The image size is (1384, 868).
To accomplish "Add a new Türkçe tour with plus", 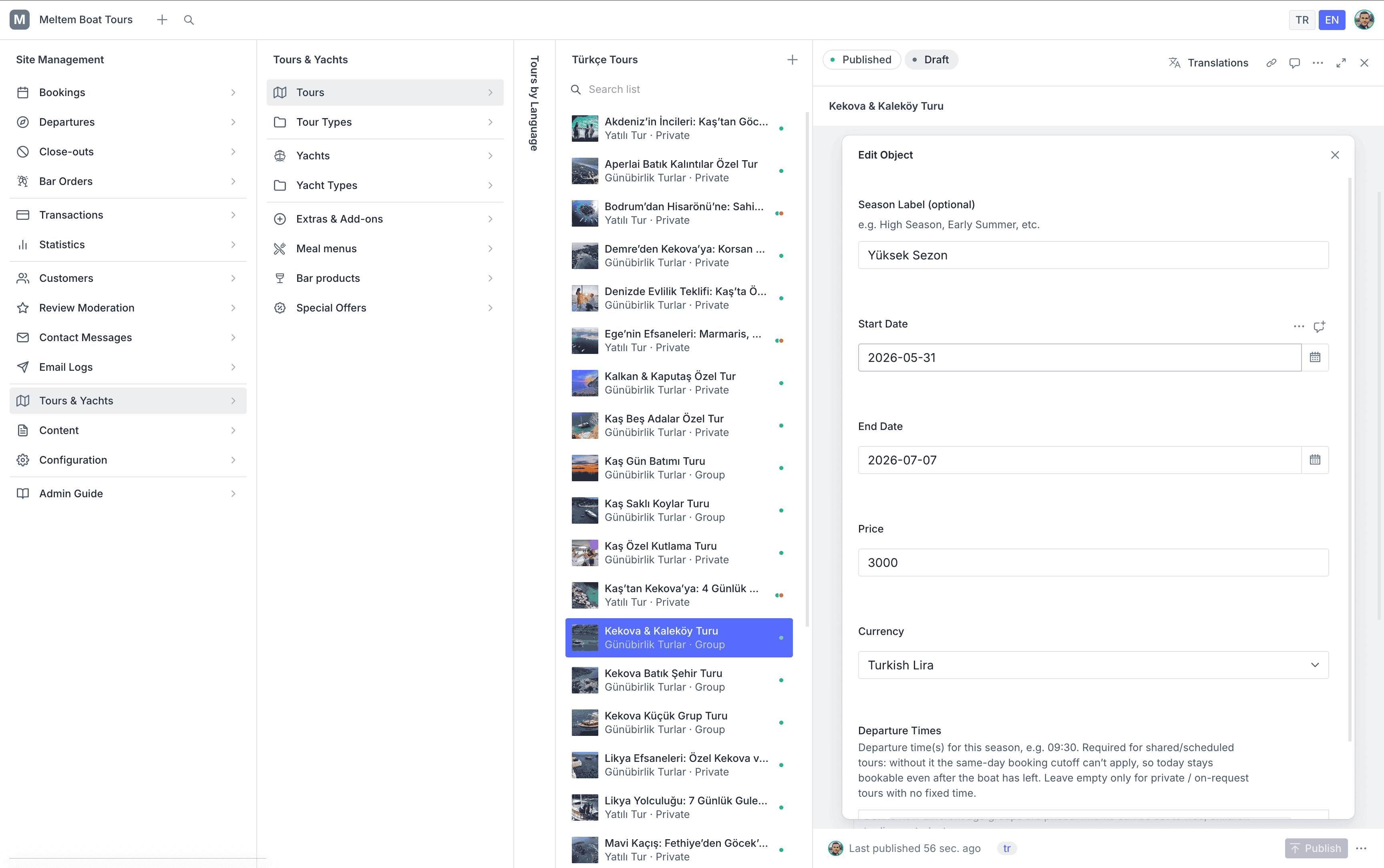I will (792, 60).
